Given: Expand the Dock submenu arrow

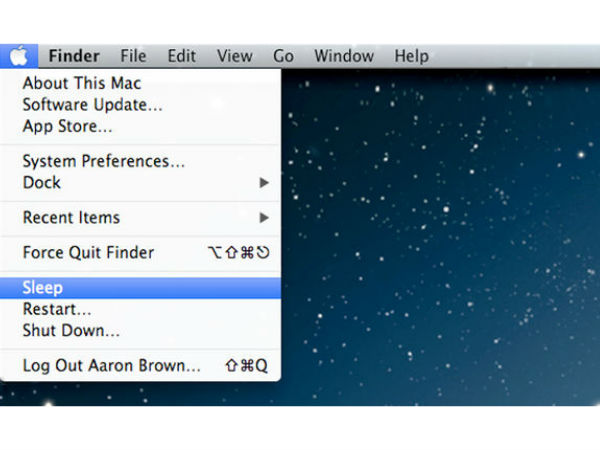Looking at the screenshot, I should [x=264, y=183].
